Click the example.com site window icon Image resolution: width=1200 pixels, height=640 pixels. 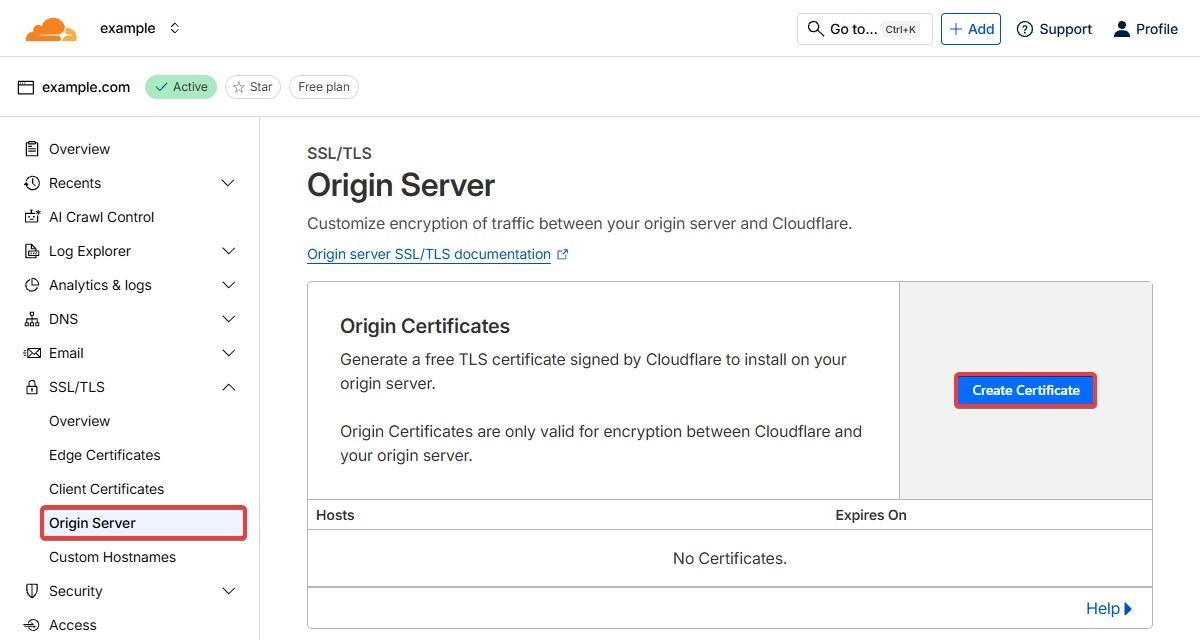coord(26,87)
